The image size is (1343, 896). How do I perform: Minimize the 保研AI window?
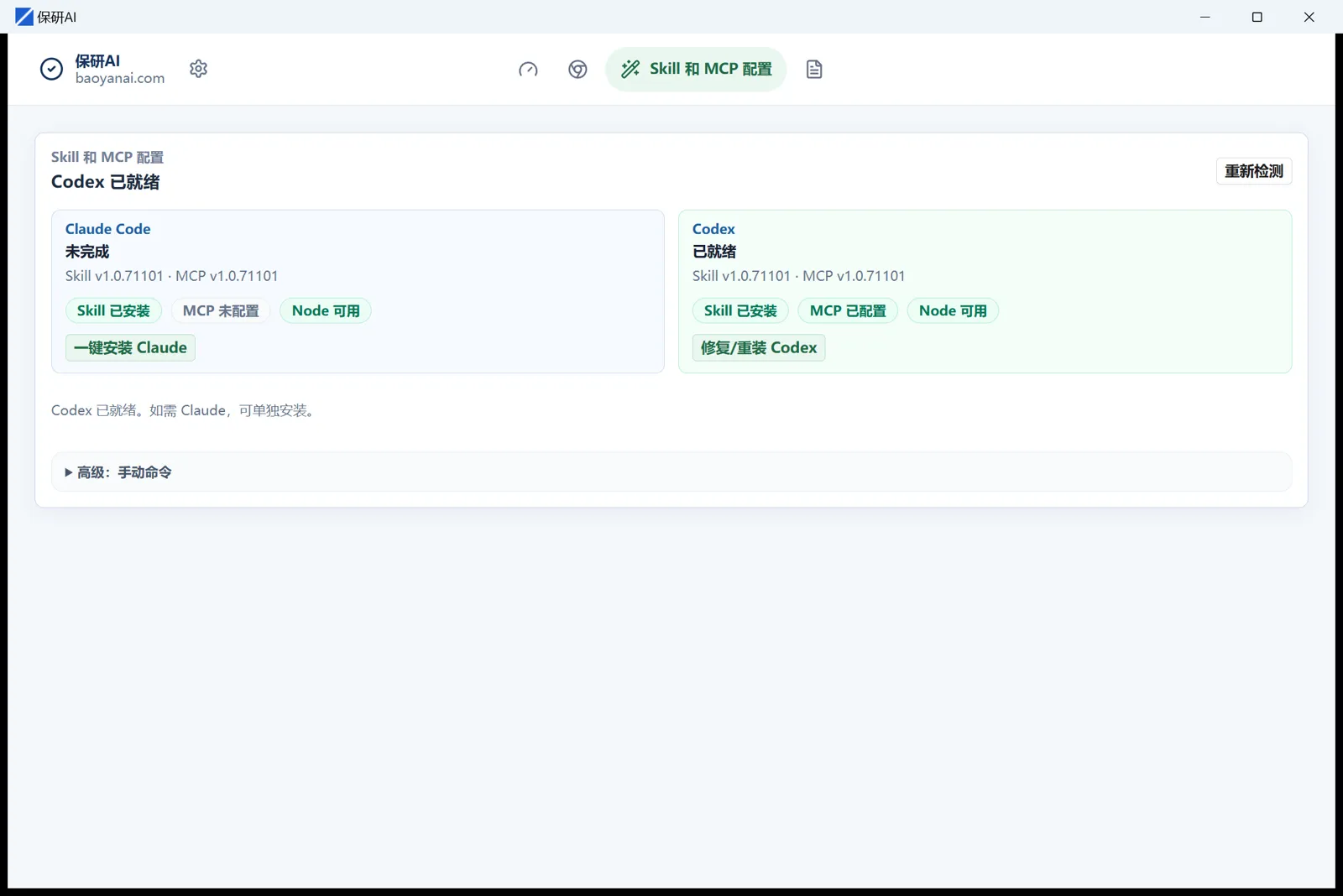pos(1205,17)
